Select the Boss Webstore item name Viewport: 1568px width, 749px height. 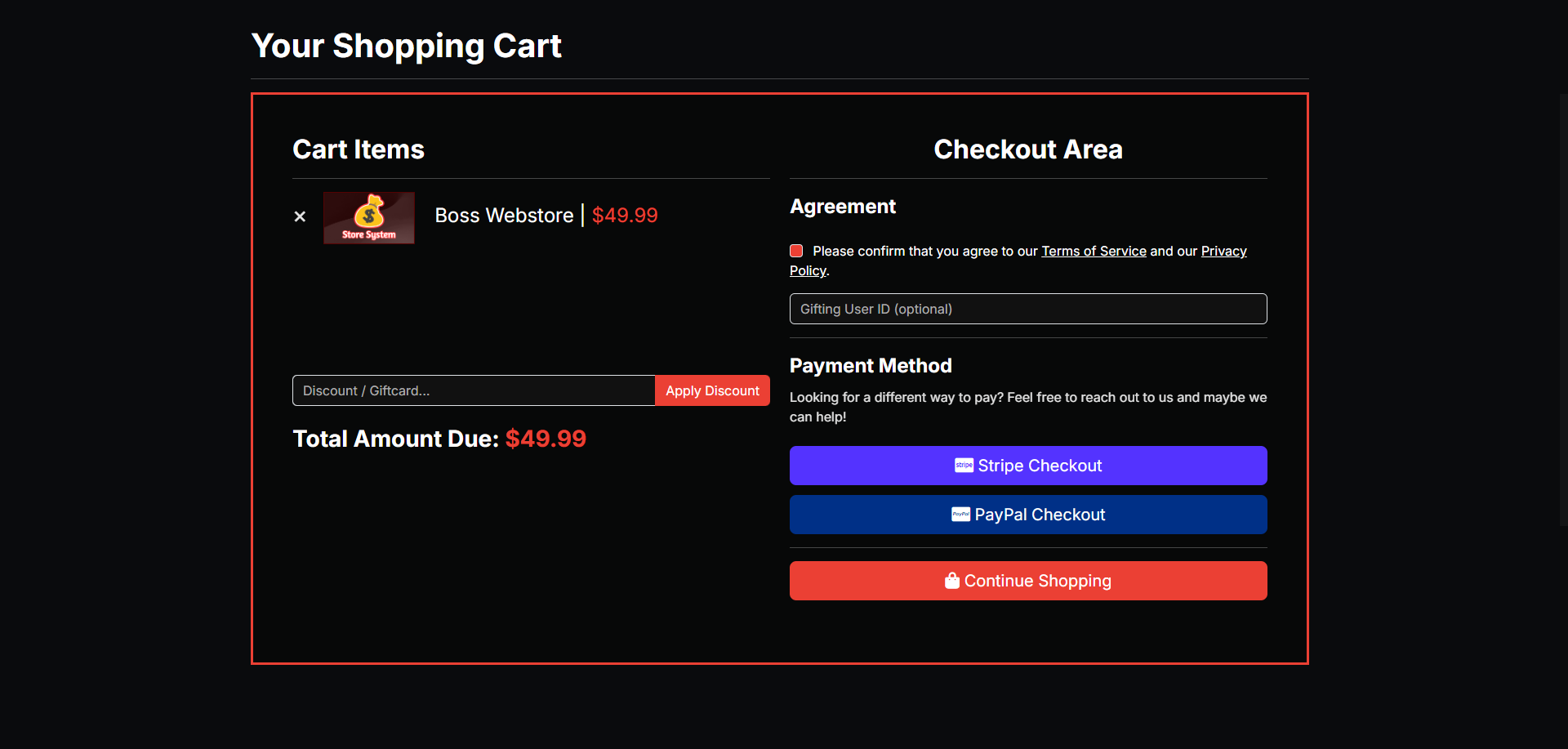click(x=504, y=216)
